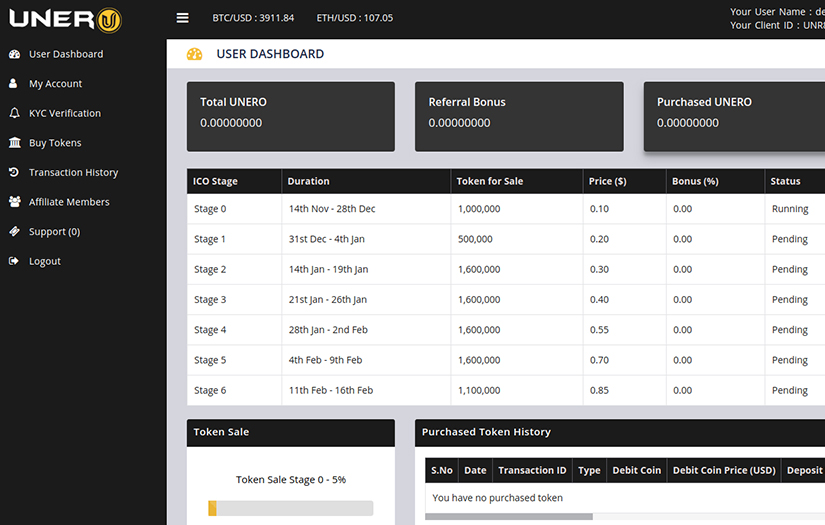825x525 pixels.
Task: Click the ETH/USD : 107.05 ticker
Action: tap(355, 18)
